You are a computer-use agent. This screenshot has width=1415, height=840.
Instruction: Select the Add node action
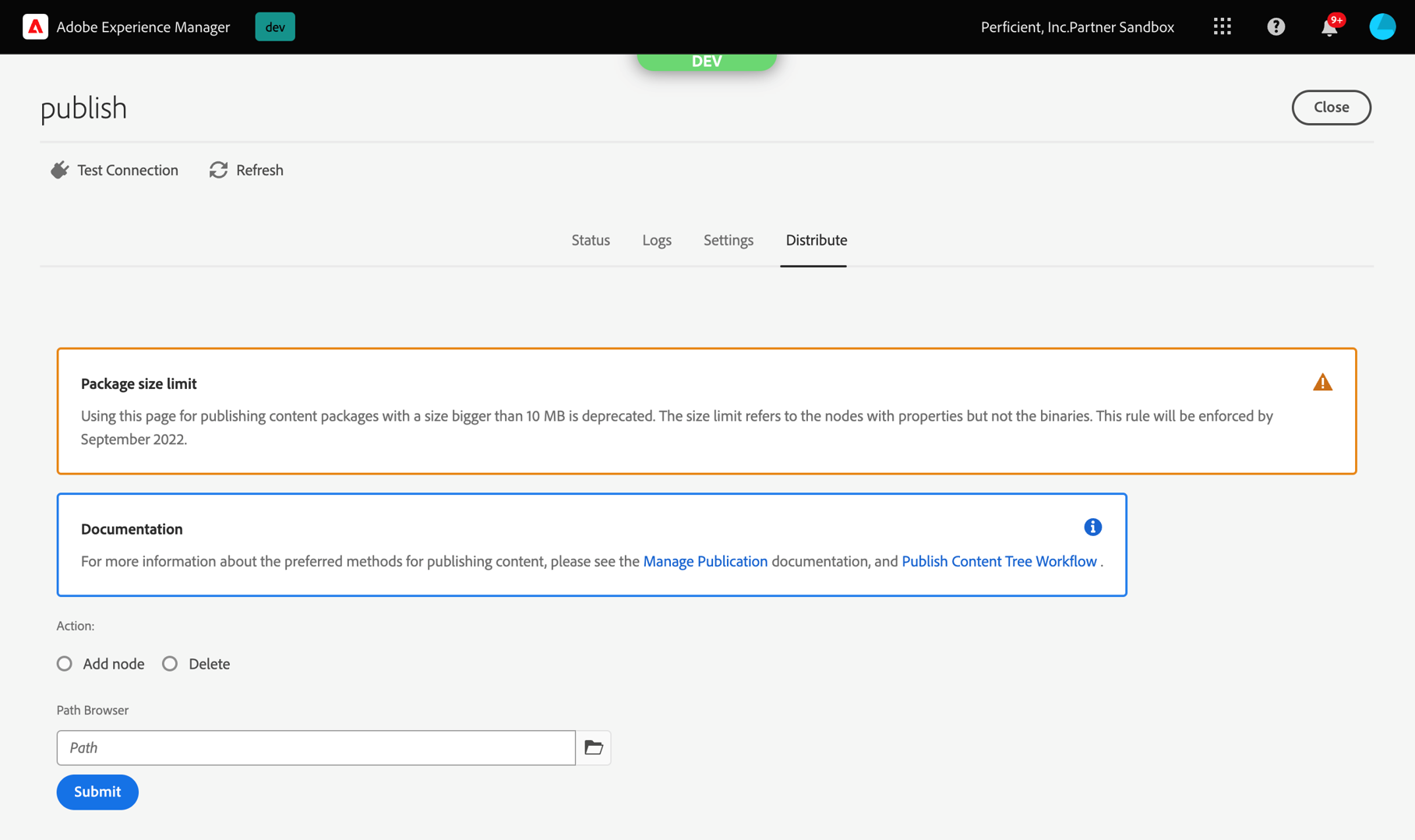coord(64,663)
